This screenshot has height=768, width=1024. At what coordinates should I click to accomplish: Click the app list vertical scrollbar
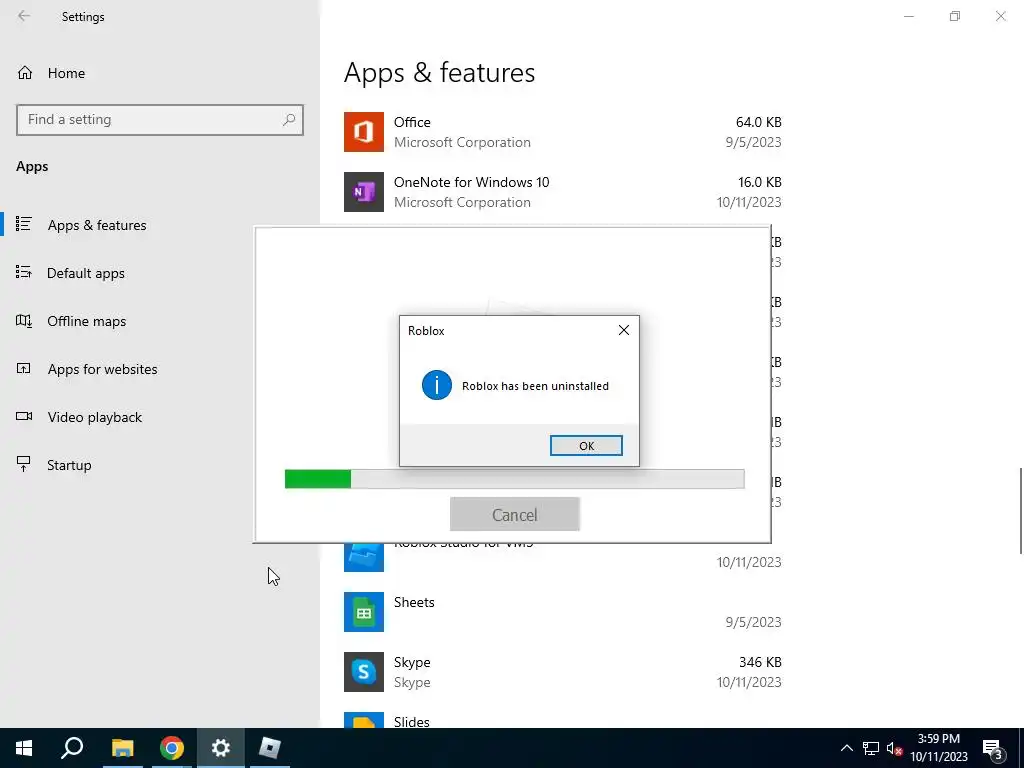(x=1020, y=511)
